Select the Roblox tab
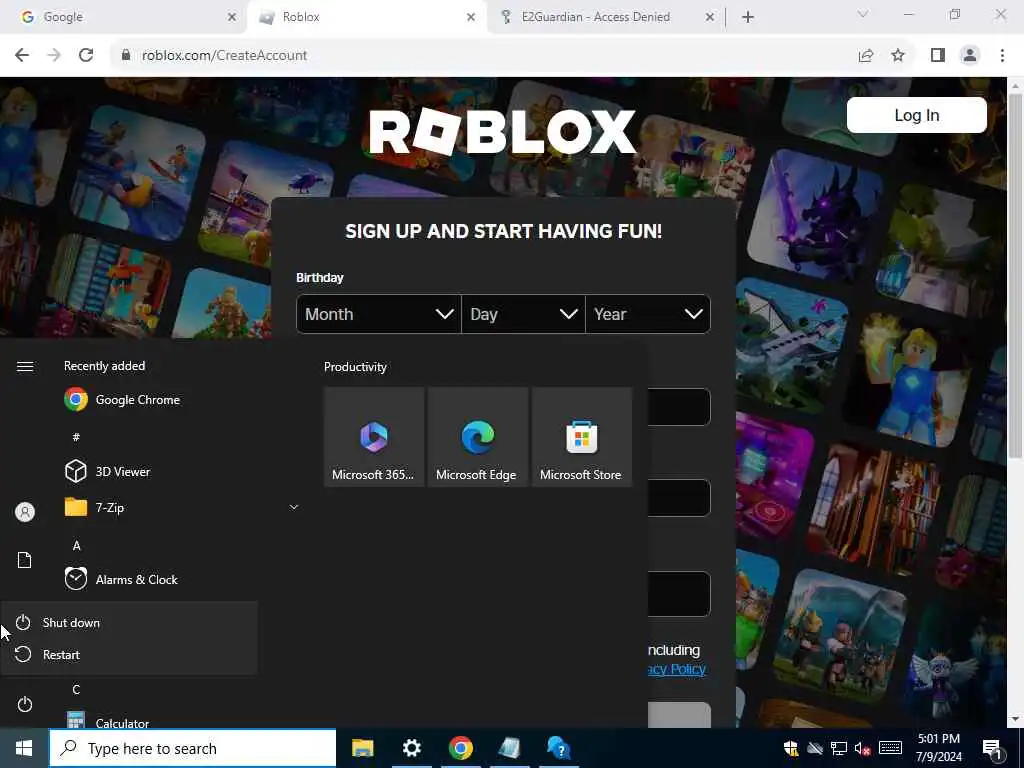Screen dimensions: 1024x768 [366, 17]
